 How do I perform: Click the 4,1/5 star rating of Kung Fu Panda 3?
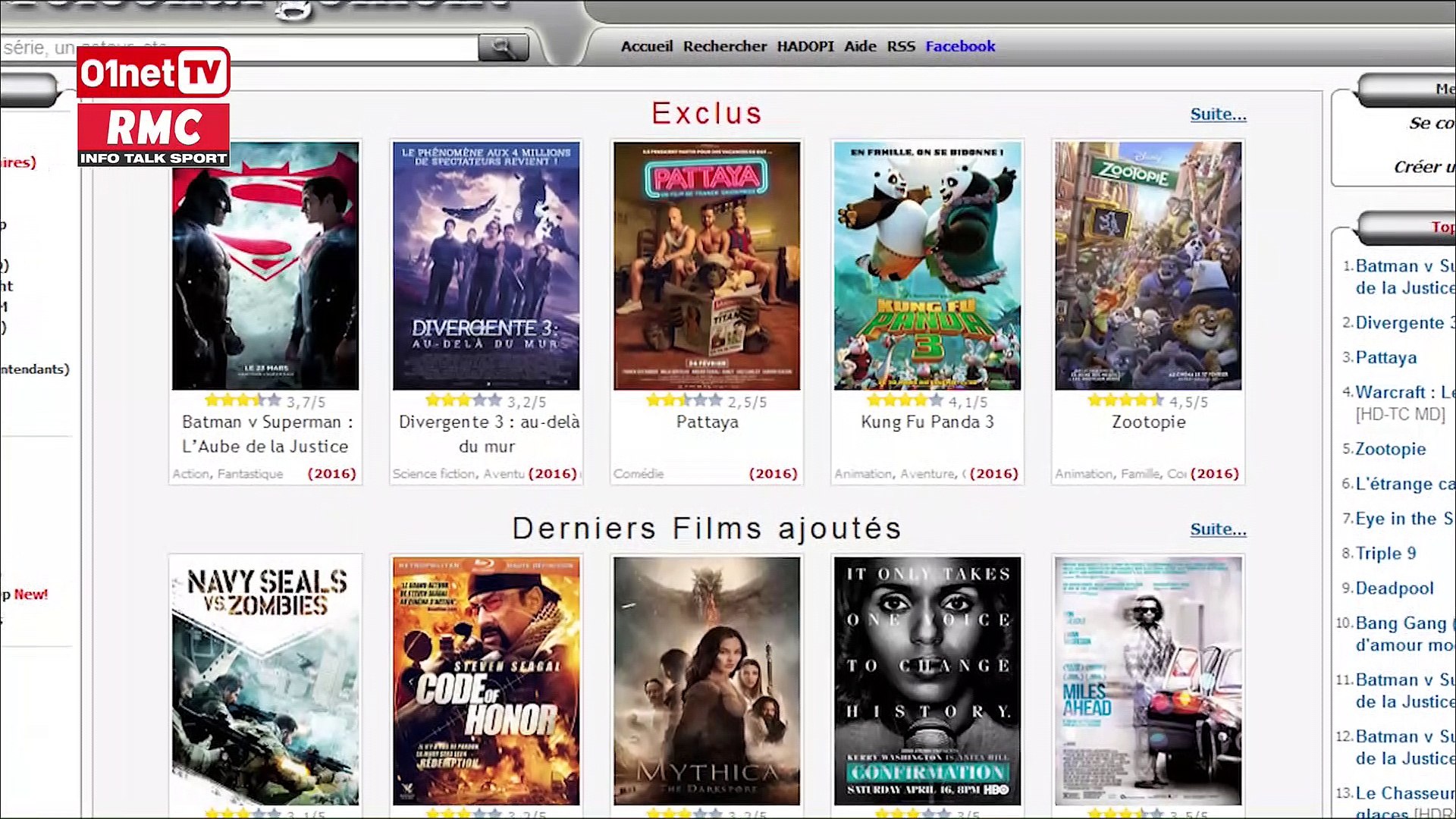click(927, 401)
